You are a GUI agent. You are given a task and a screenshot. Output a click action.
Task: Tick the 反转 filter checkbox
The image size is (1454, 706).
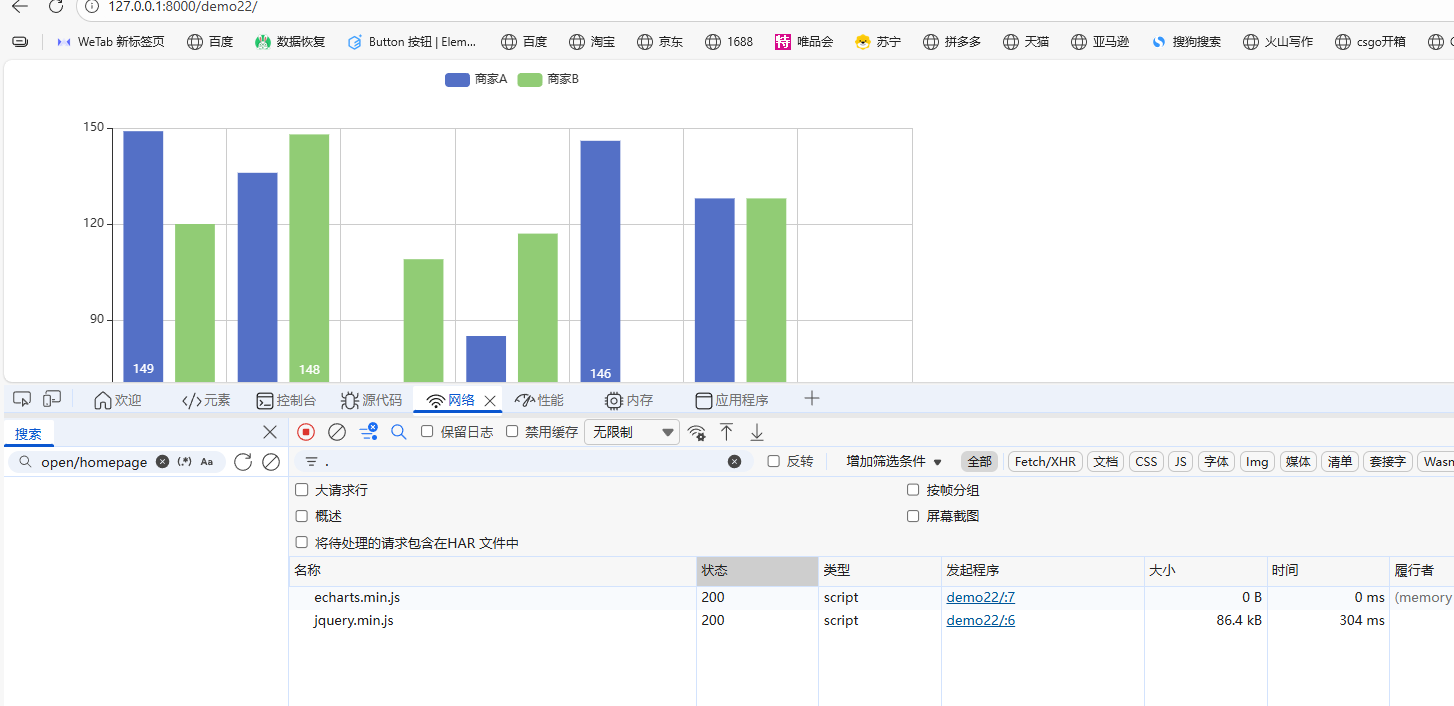pos(773,461)
